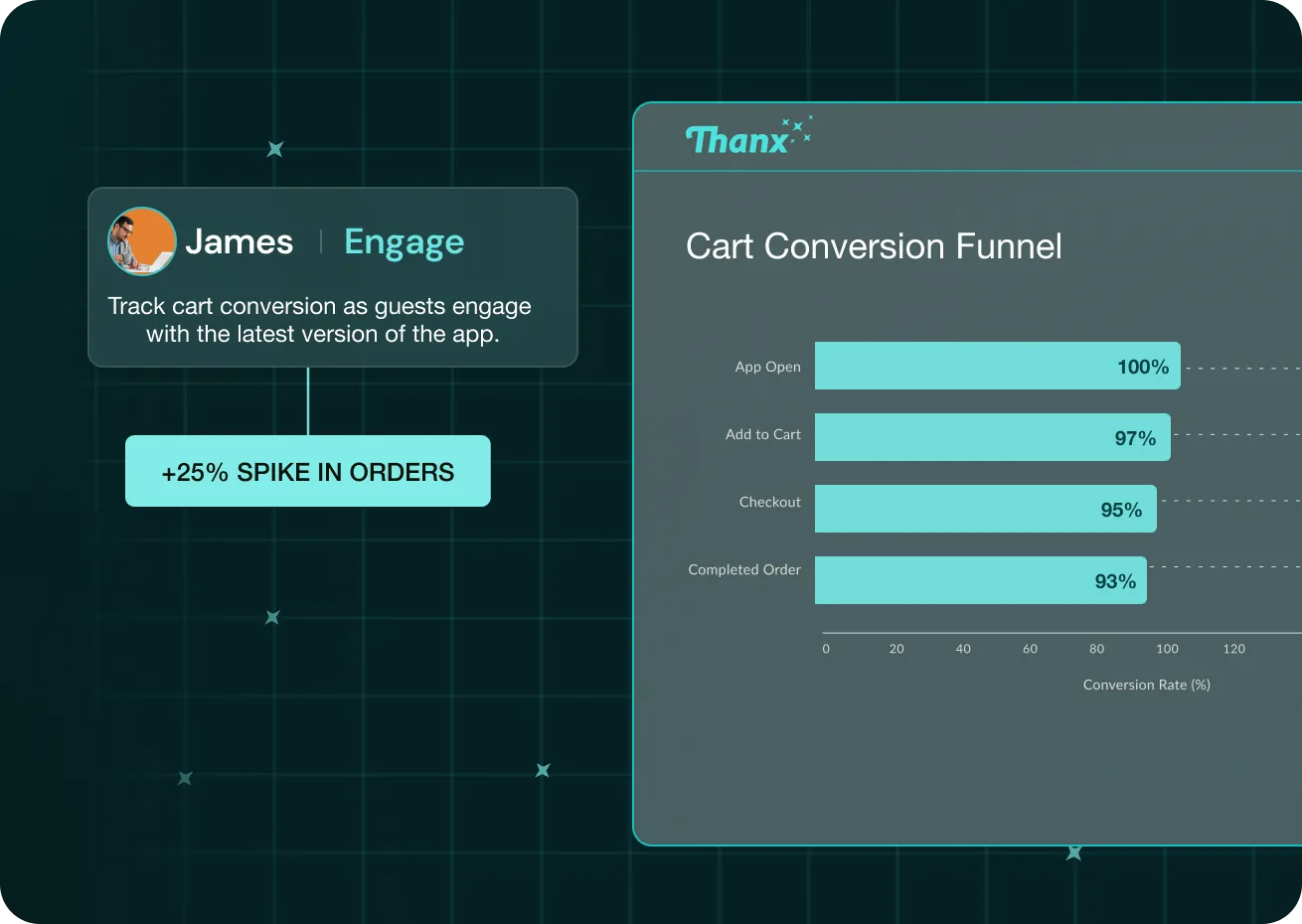Click the Thanx logo

(x=748, y=137)
